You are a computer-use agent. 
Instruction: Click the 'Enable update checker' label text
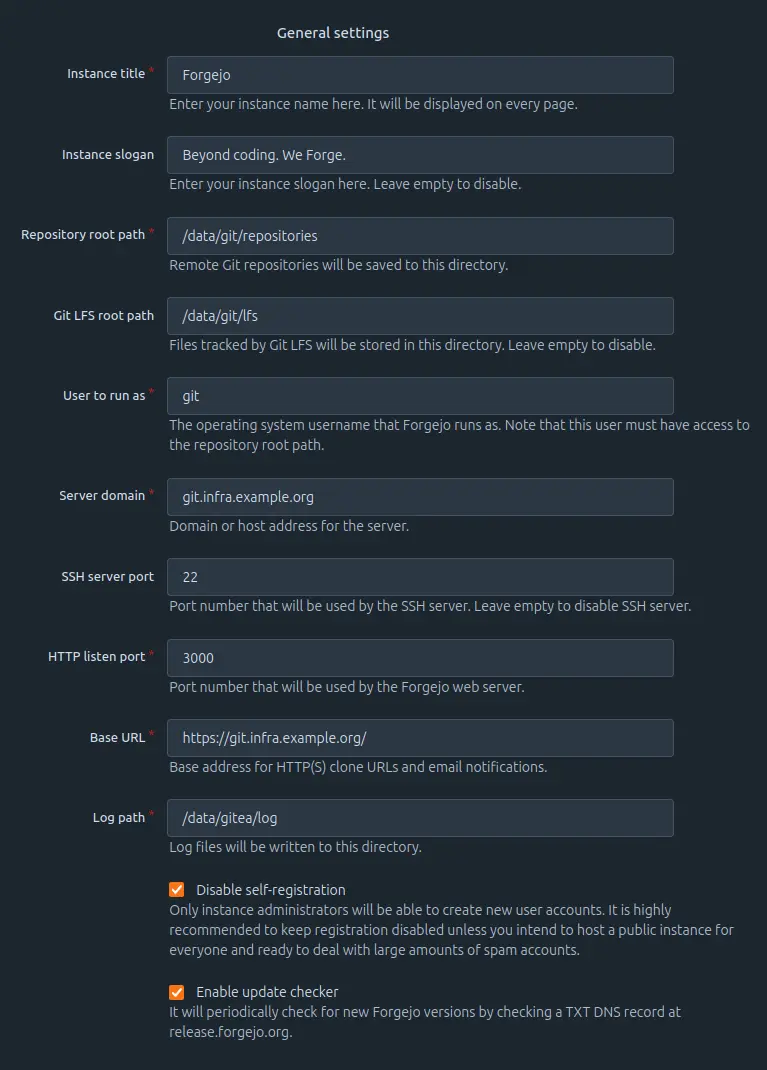(x=267, y=992)
